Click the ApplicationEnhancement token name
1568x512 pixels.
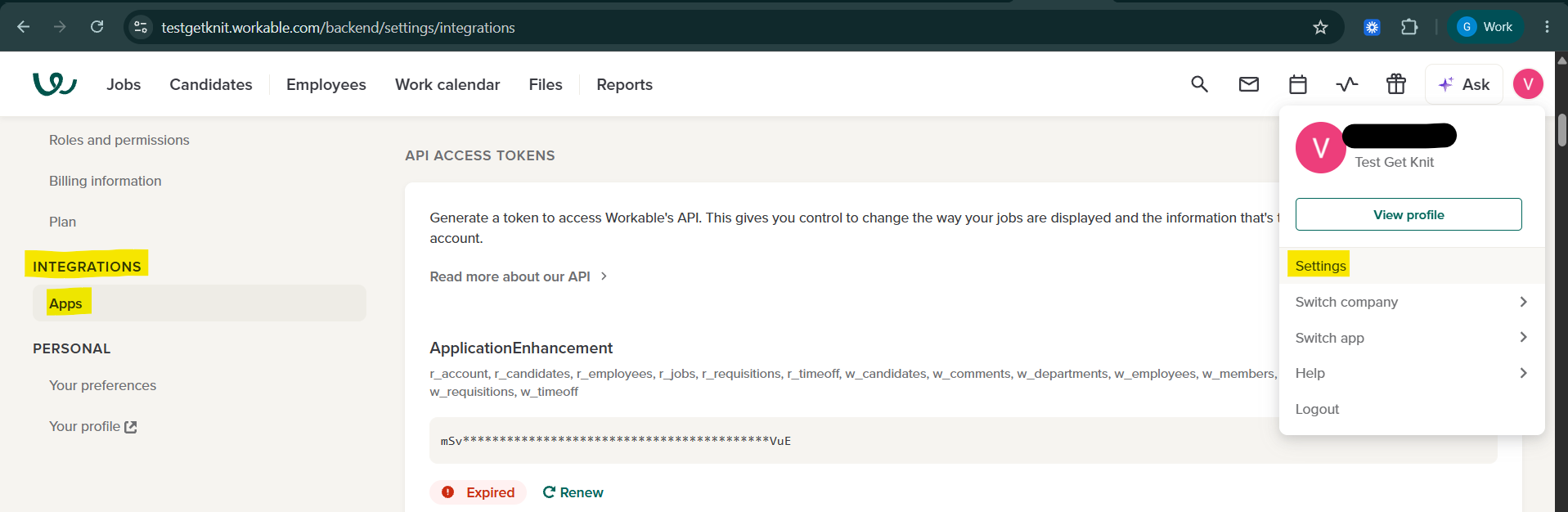click(521, 348)
